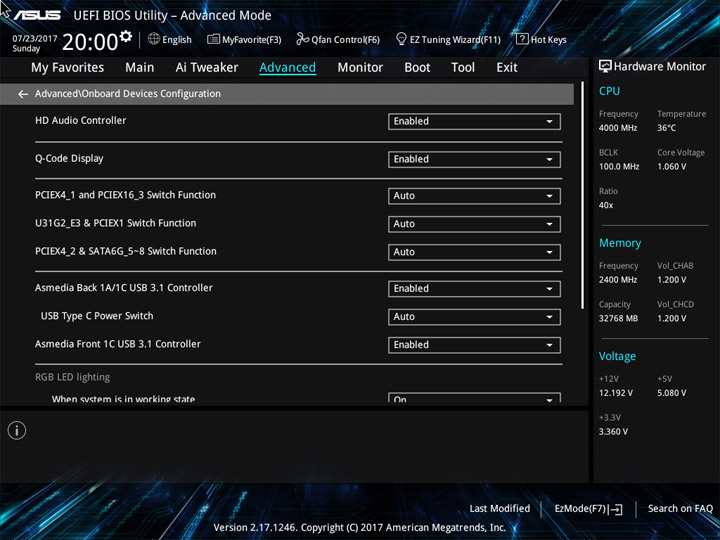
Task: Select PCIEX4_2 & SATA6G_5~8 Switch Function label
Action: (125, 251)
